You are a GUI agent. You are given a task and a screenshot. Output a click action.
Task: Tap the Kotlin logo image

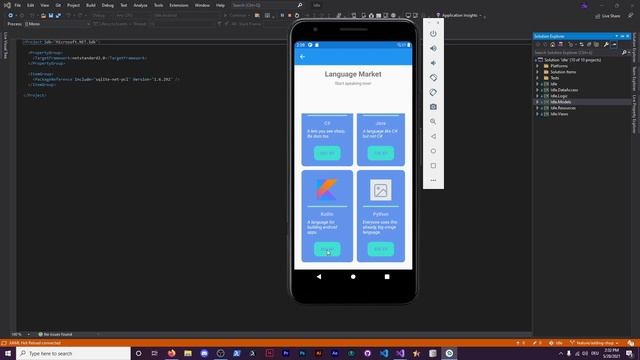tap(327, 189)
